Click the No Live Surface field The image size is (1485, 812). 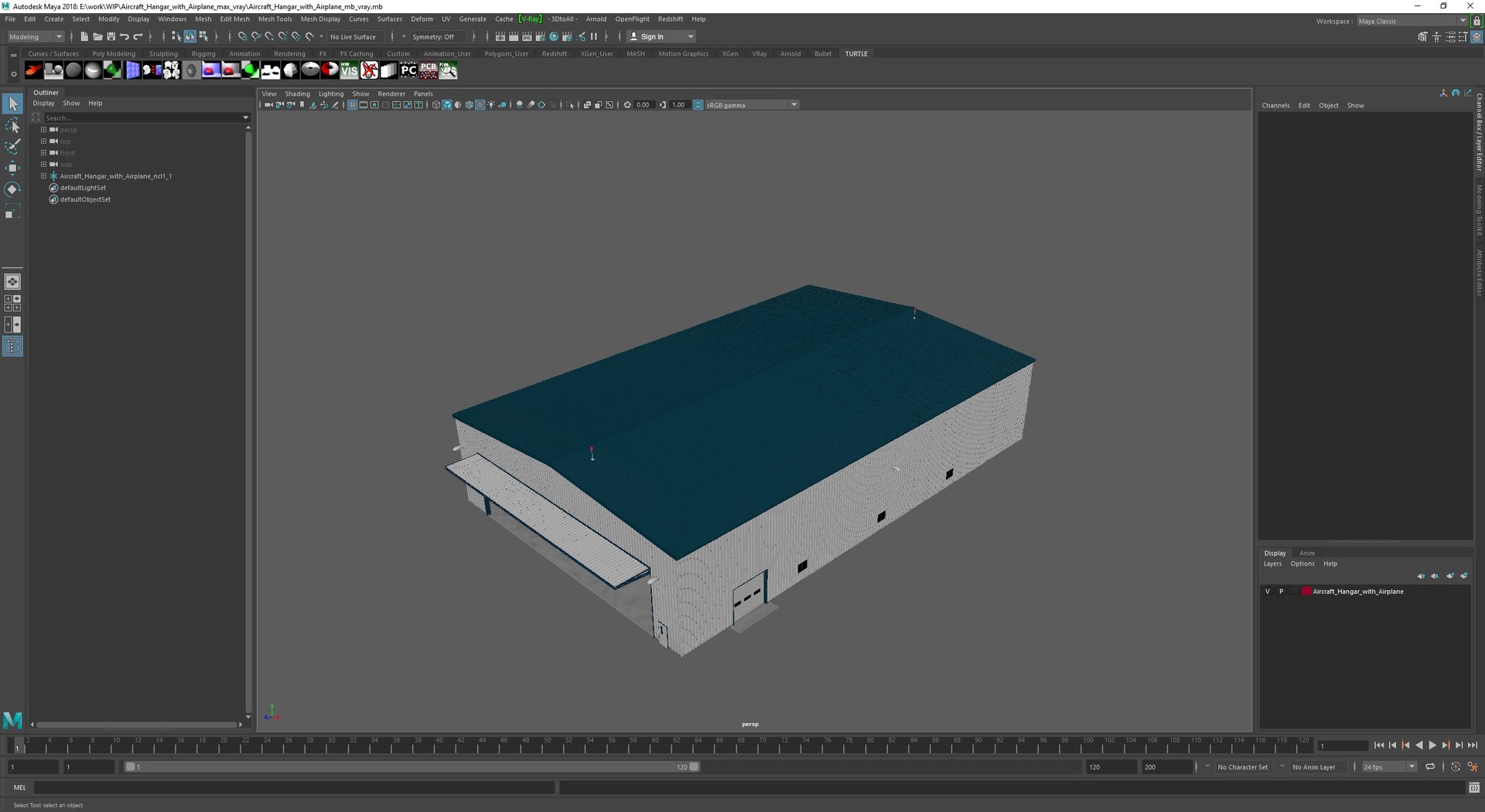pos(357,36)
